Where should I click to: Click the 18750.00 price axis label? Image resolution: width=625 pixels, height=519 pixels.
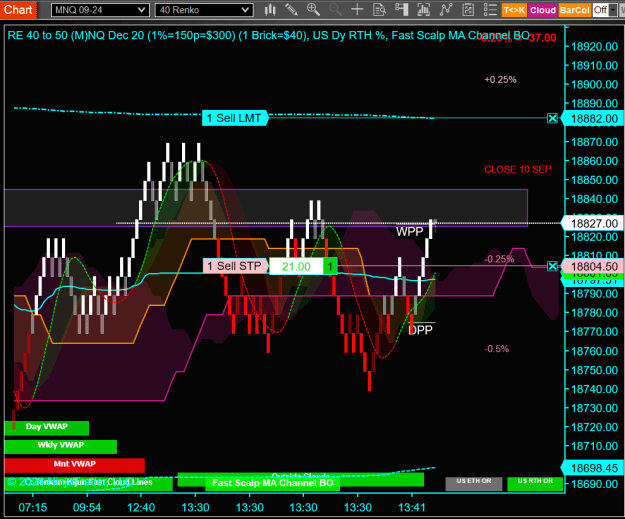(594, 370)
